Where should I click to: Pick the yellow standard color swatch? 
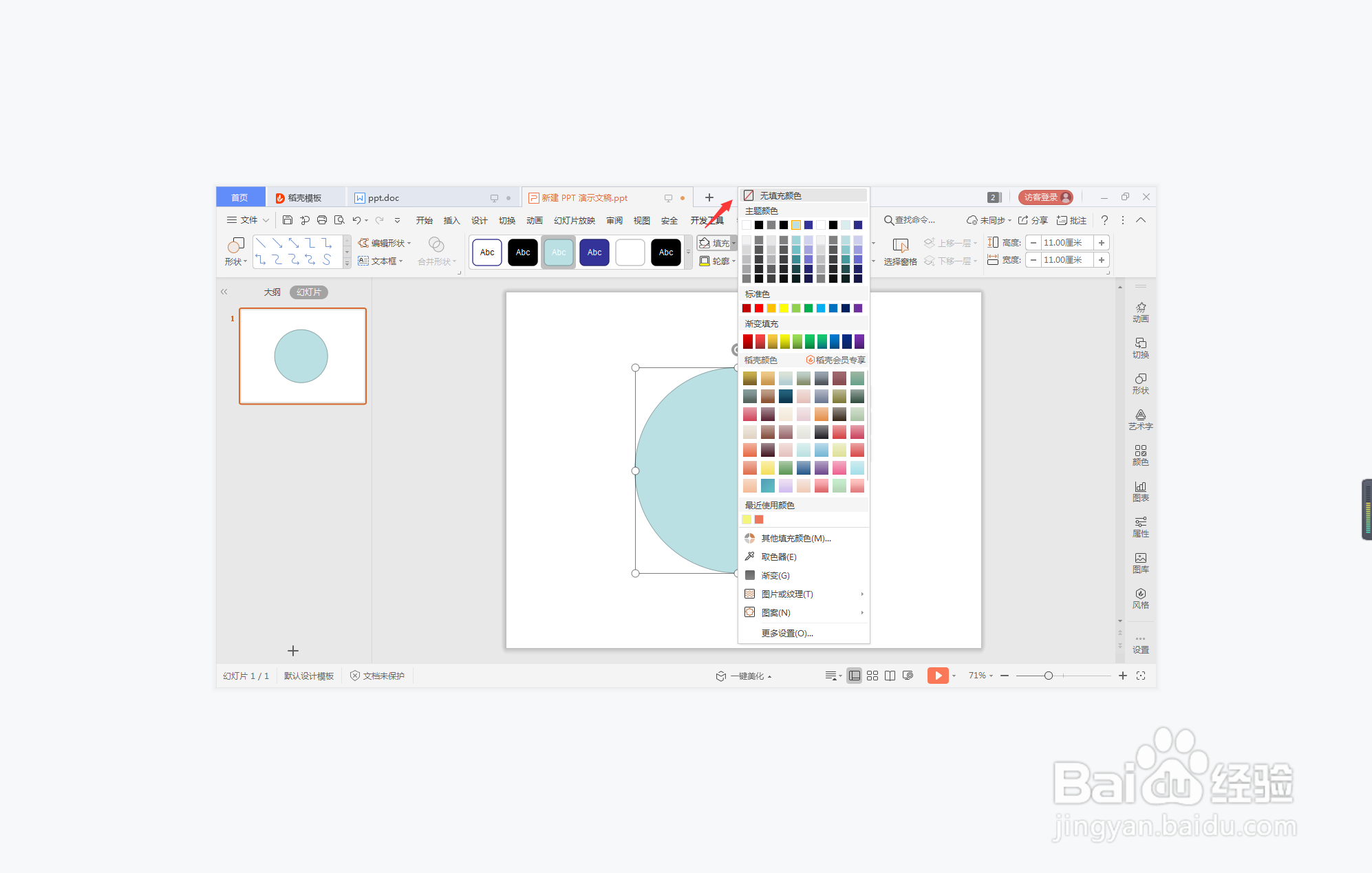[x=784, y=308]
